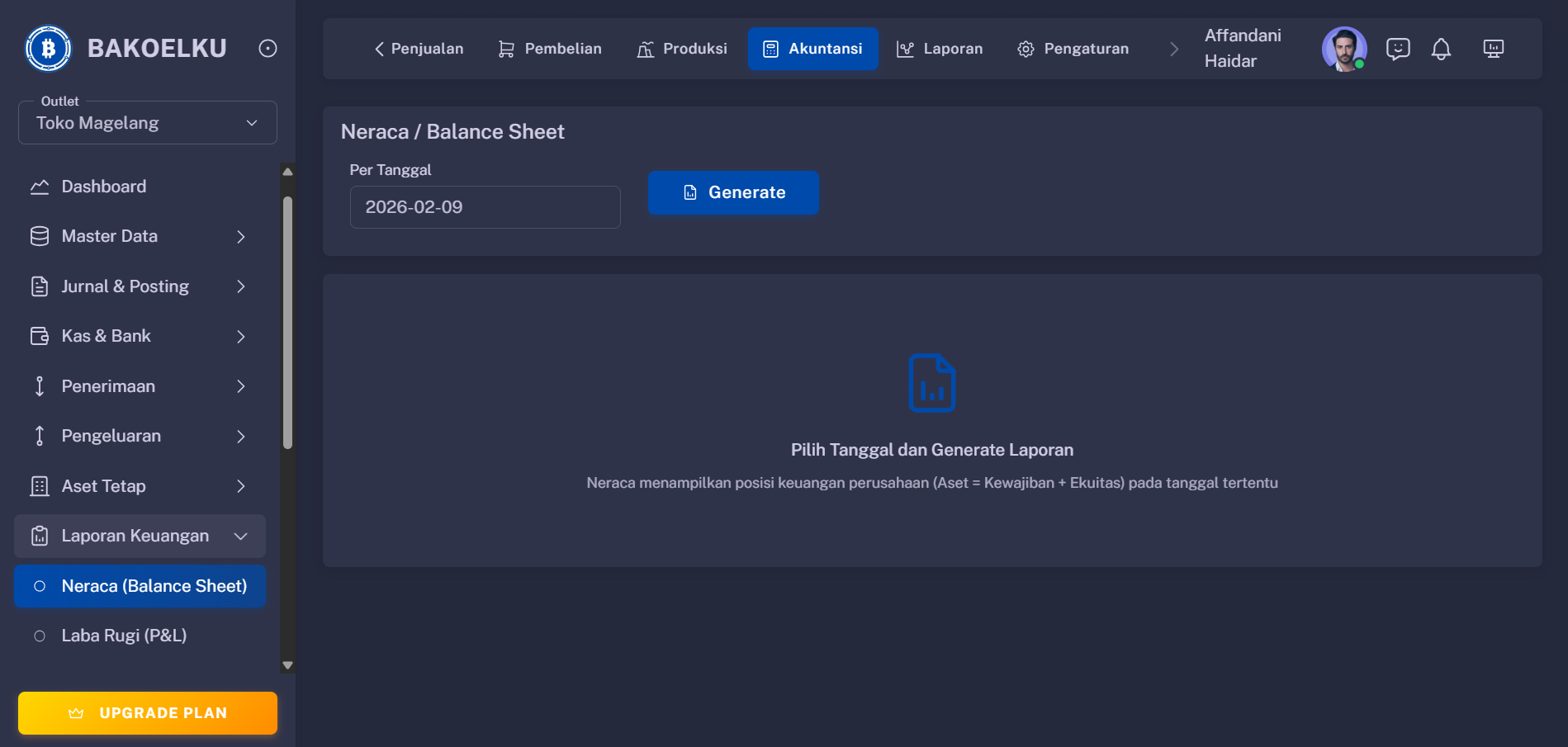This screenshot has width=1568, height=747.
Task: Select the Laba Rugi (P&L) radio indicator
Action: pyautogui.click(x=38, y=636)
